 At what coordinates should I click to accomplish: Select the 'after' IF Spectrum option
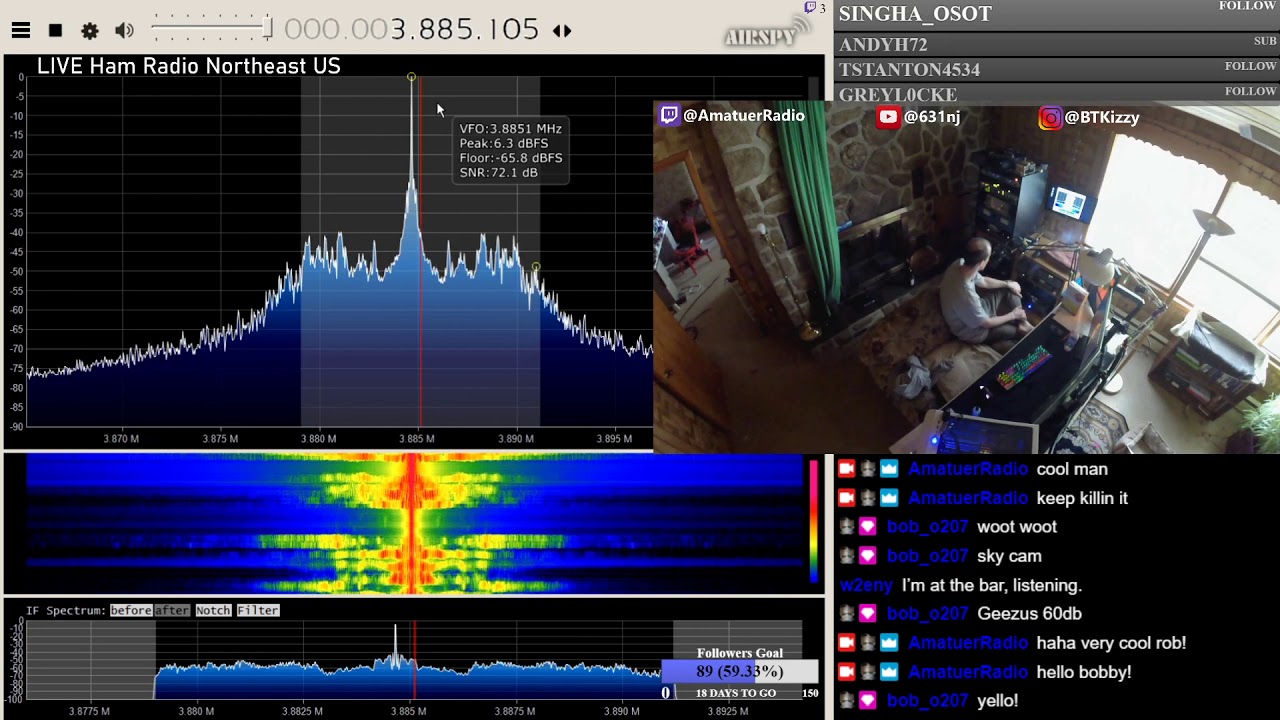(x=172, y=610)
